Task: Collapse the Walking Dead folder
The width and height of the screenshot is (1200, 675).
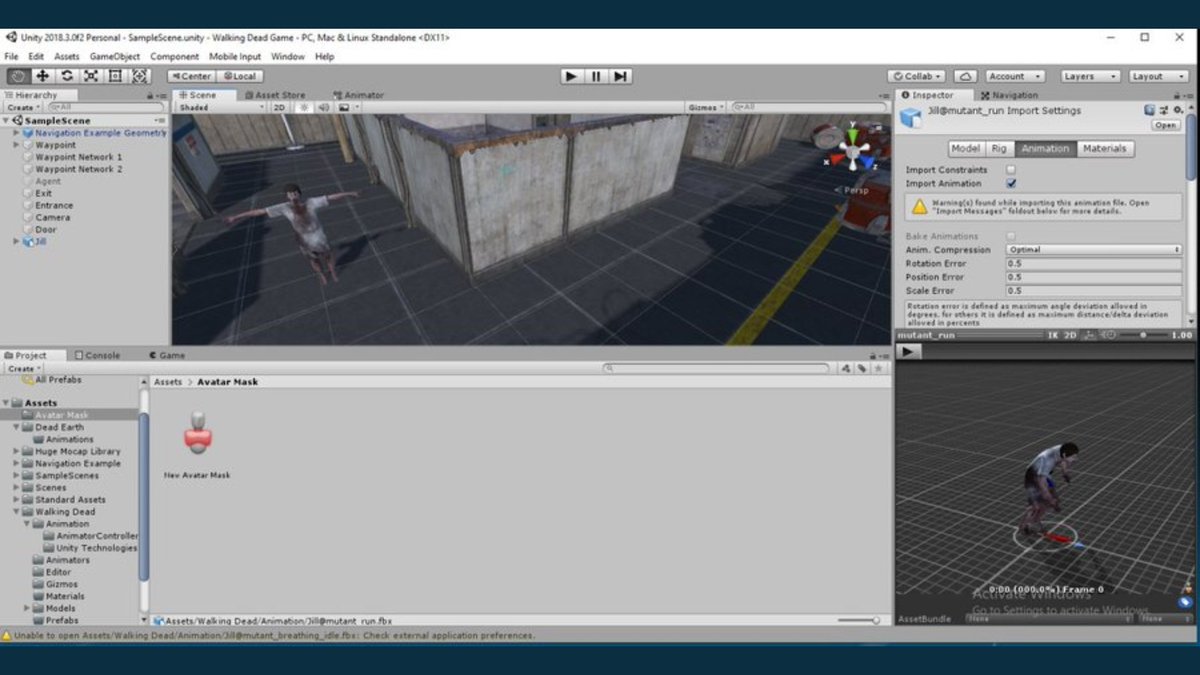Action: coord(16,512)
